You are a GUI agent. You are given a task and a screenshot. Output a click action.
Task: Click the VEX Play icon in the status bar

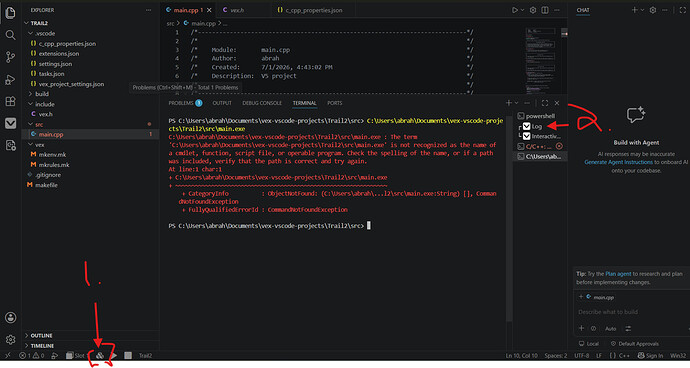[114, 355]
